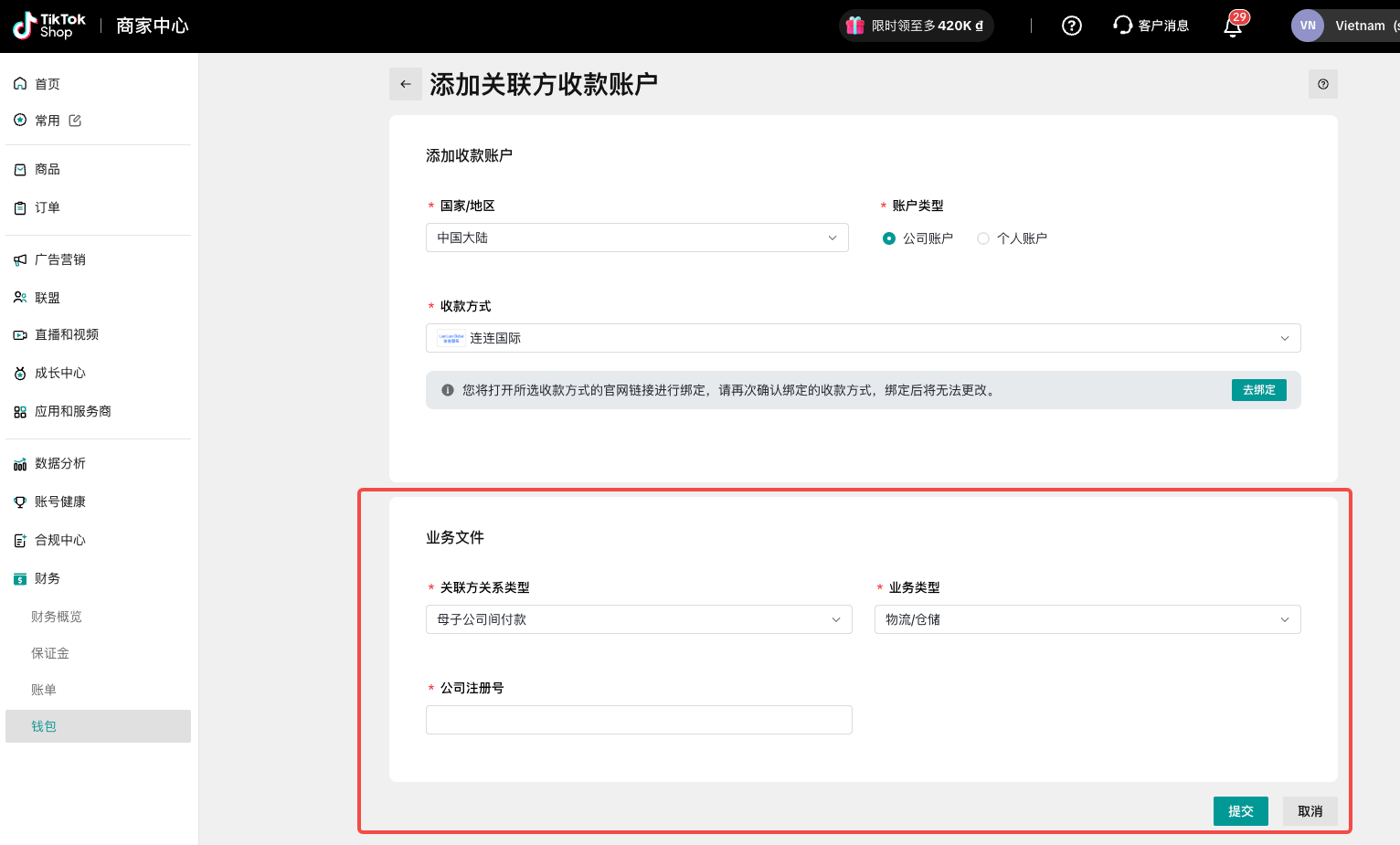The height and width of the screenshot is (845, 1400).
Task: Open 数据分析 in the sidebar
Action: pyautogui.click(x=60, y=463)
